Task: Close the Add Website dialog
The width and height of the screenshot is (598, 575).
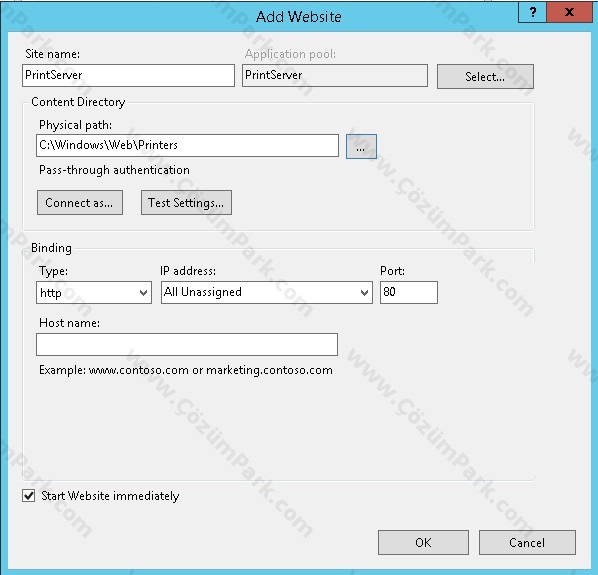Action: [x=569, y=12]
